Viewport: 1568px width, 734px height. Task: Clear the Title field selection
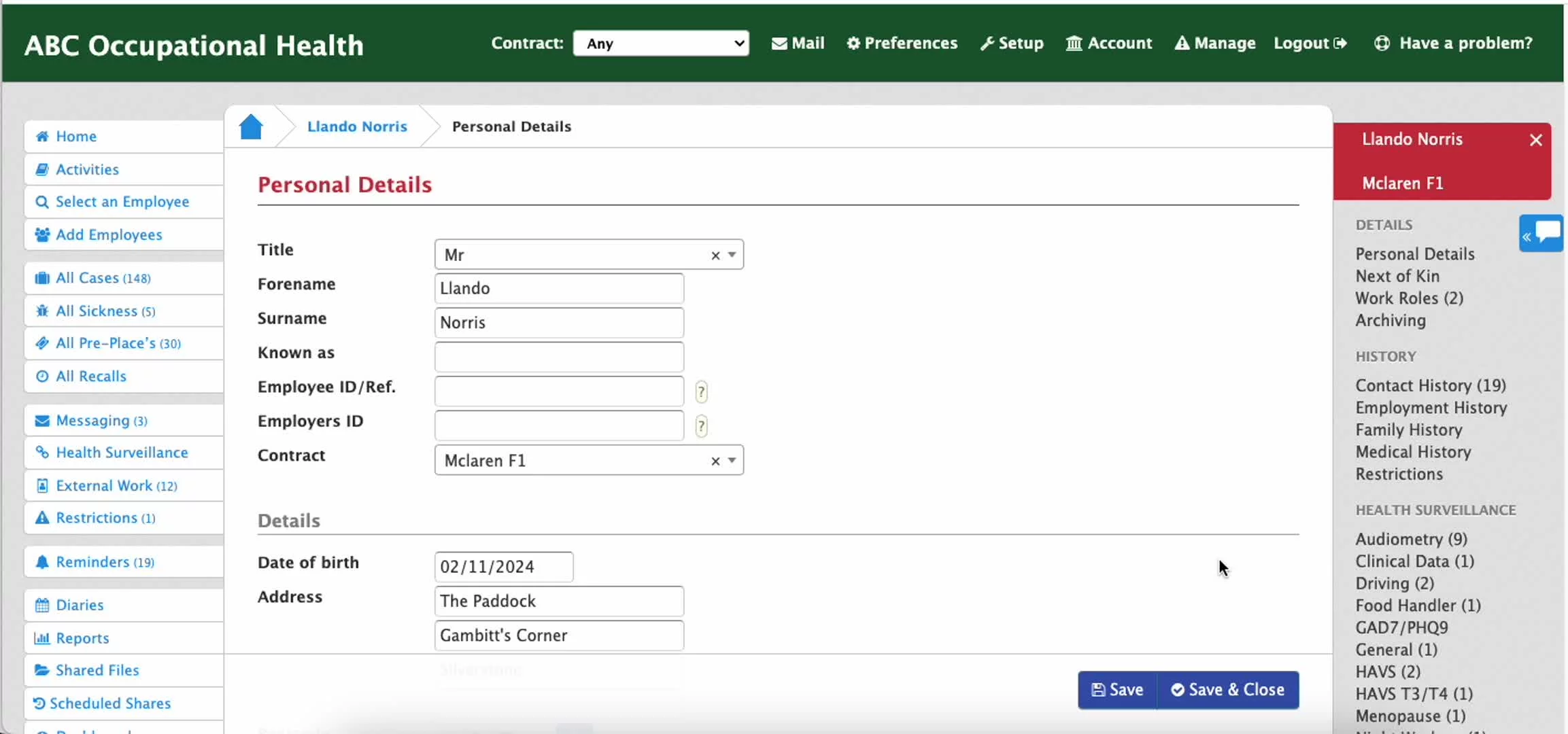(x=715, y=256)
